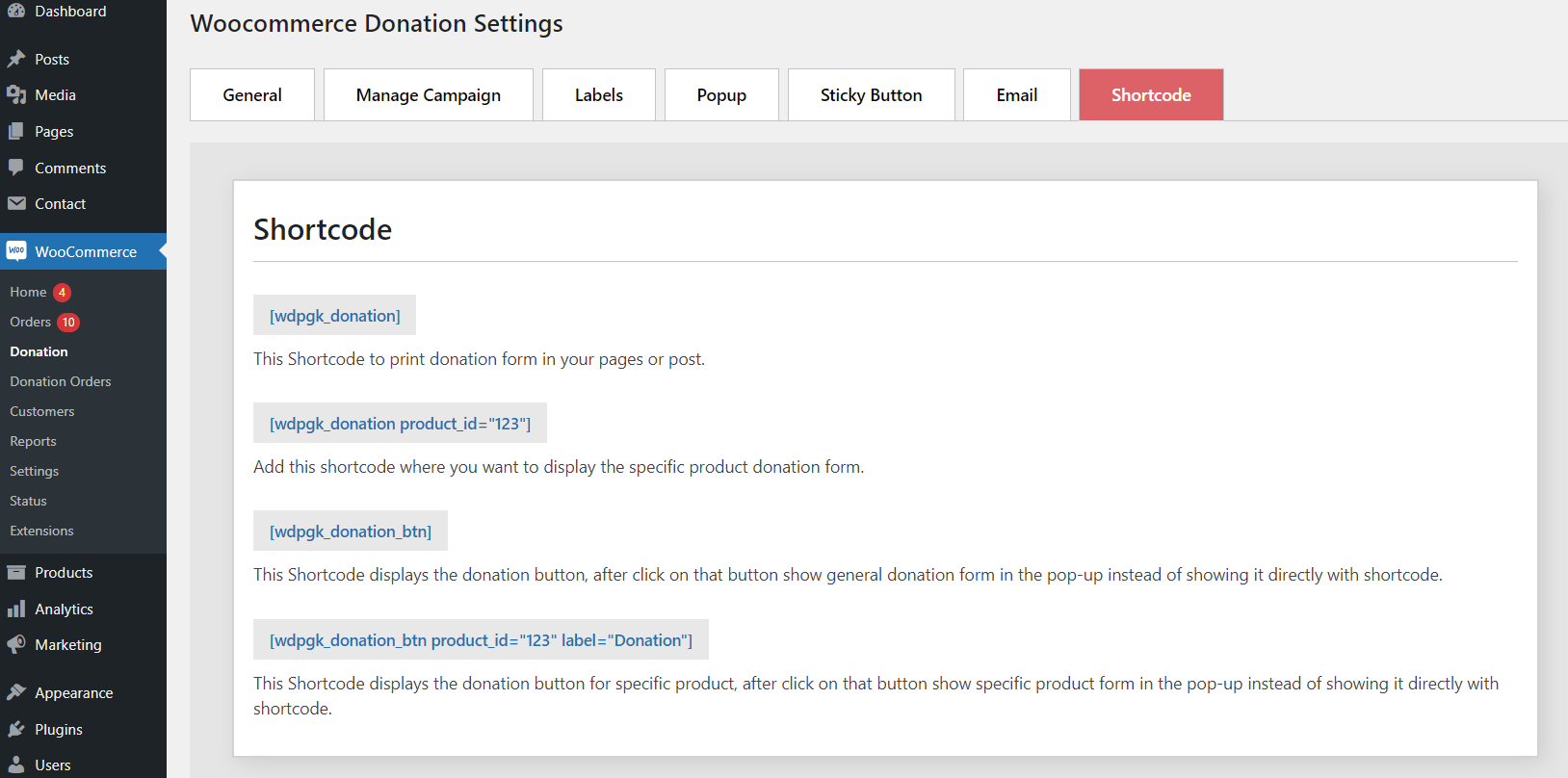Click the [wdpgk_donation_btn] shortcode box
Viewport: 1568px width, 778px height.
pyautogui.click(x=351, y=531)
